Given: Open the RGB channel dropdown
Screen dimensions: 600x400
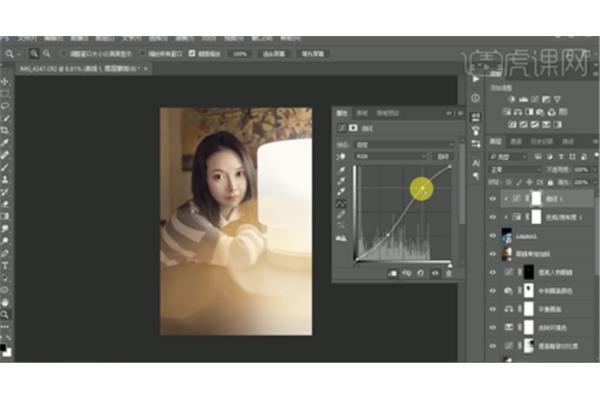Looking at the screenshot, I should point(390,156).
